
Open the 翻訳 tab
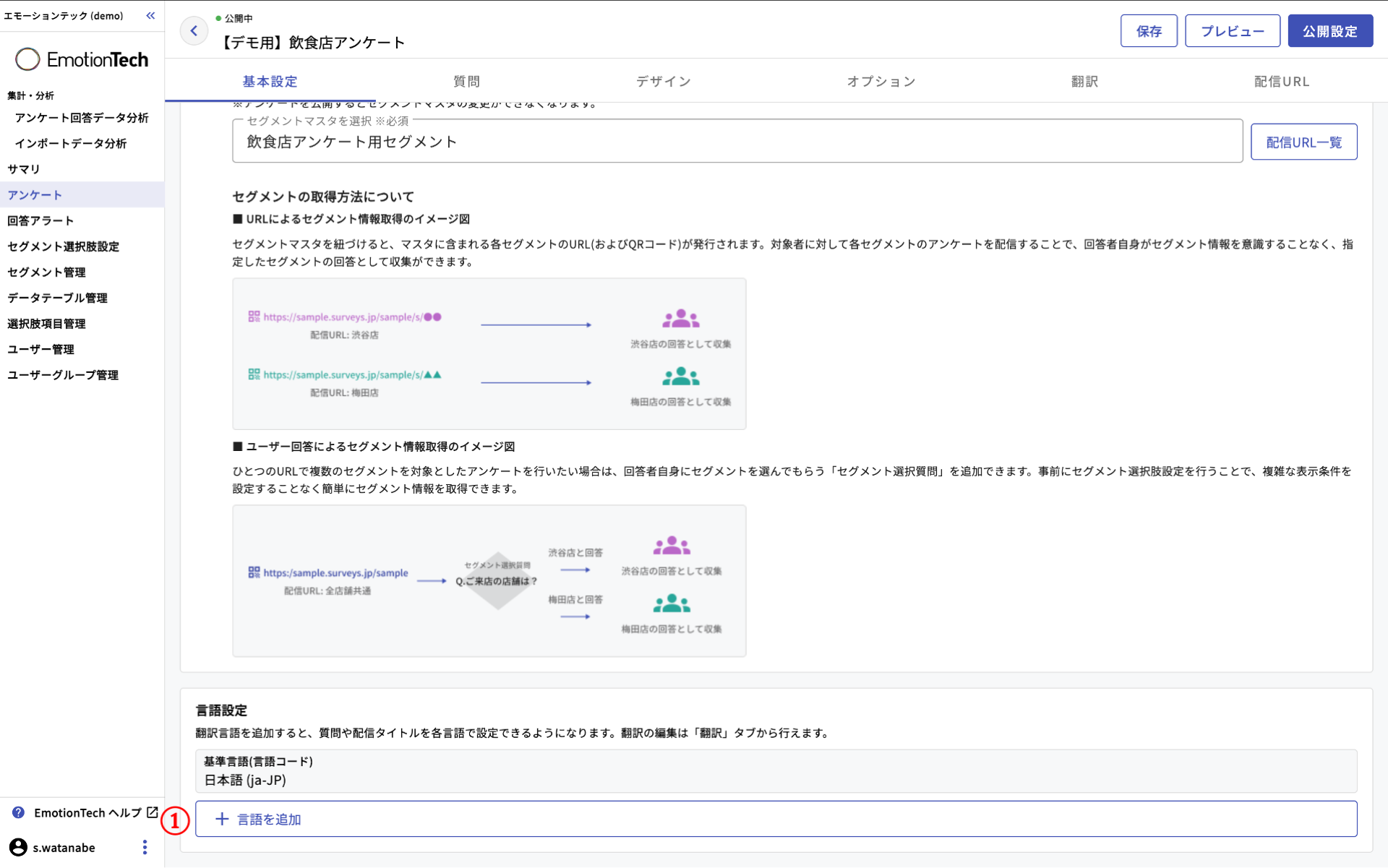pyautogui.click(x=1083, y=82)
